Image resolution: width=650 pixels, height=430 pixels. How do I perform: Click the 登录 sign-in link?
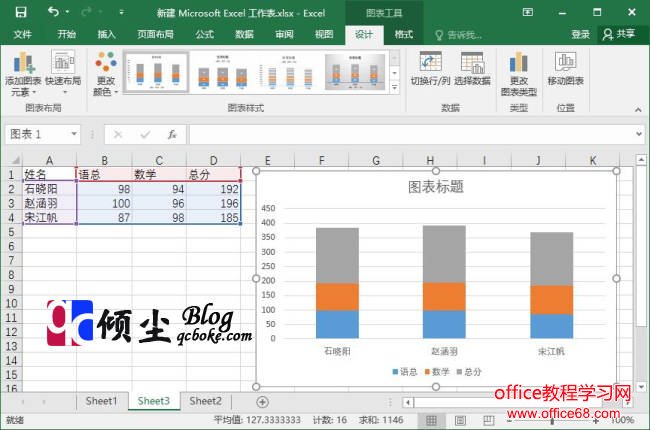point(580,34)
